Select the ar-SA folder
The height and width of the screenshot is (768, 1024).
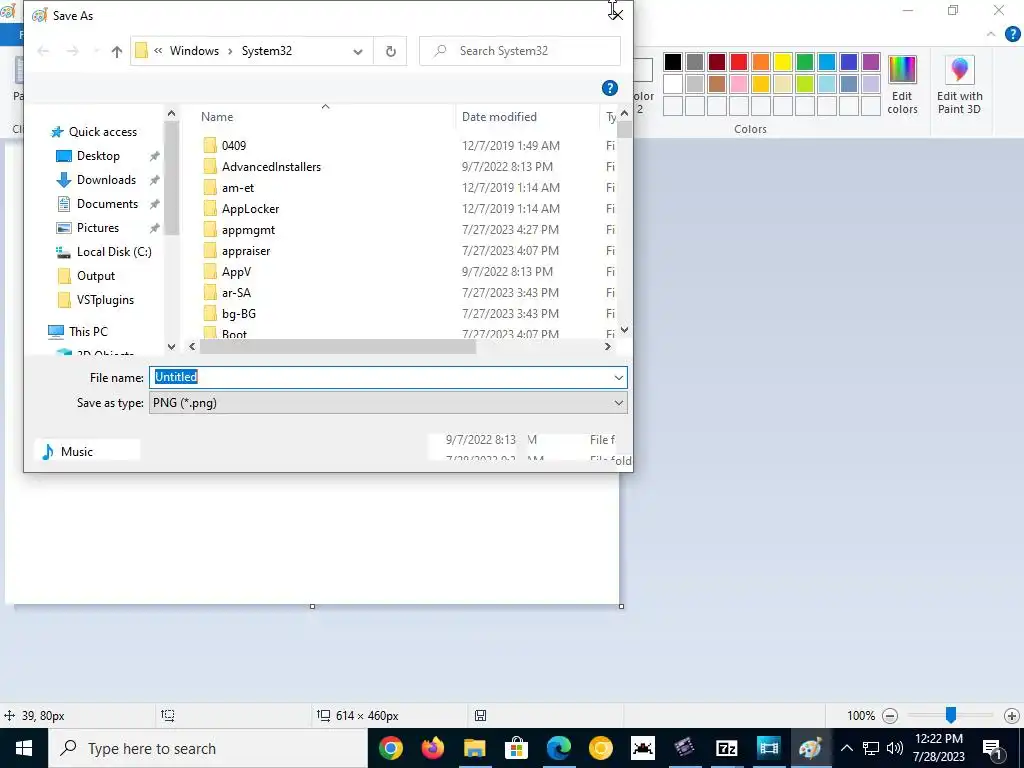tap(236, 293)
